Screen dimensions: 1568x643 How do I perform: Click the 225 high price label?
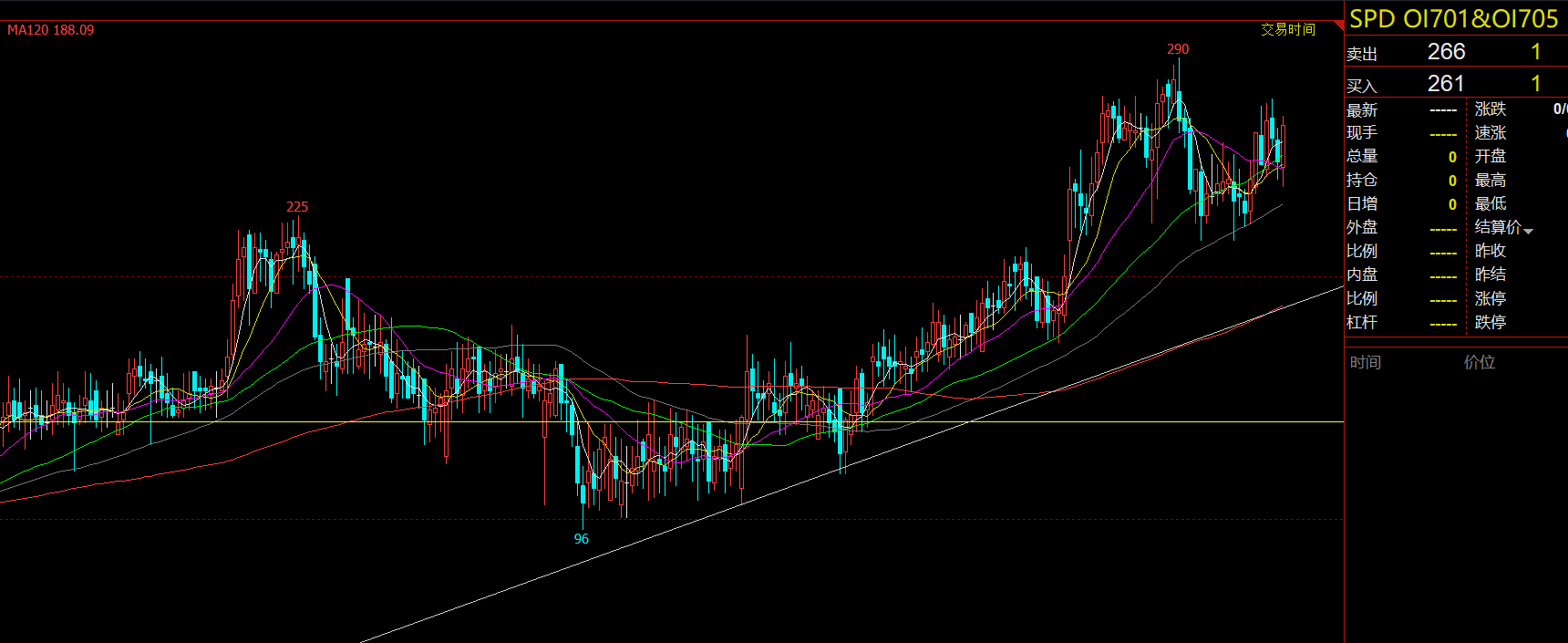pyautogui.click(x=297, y=207)
